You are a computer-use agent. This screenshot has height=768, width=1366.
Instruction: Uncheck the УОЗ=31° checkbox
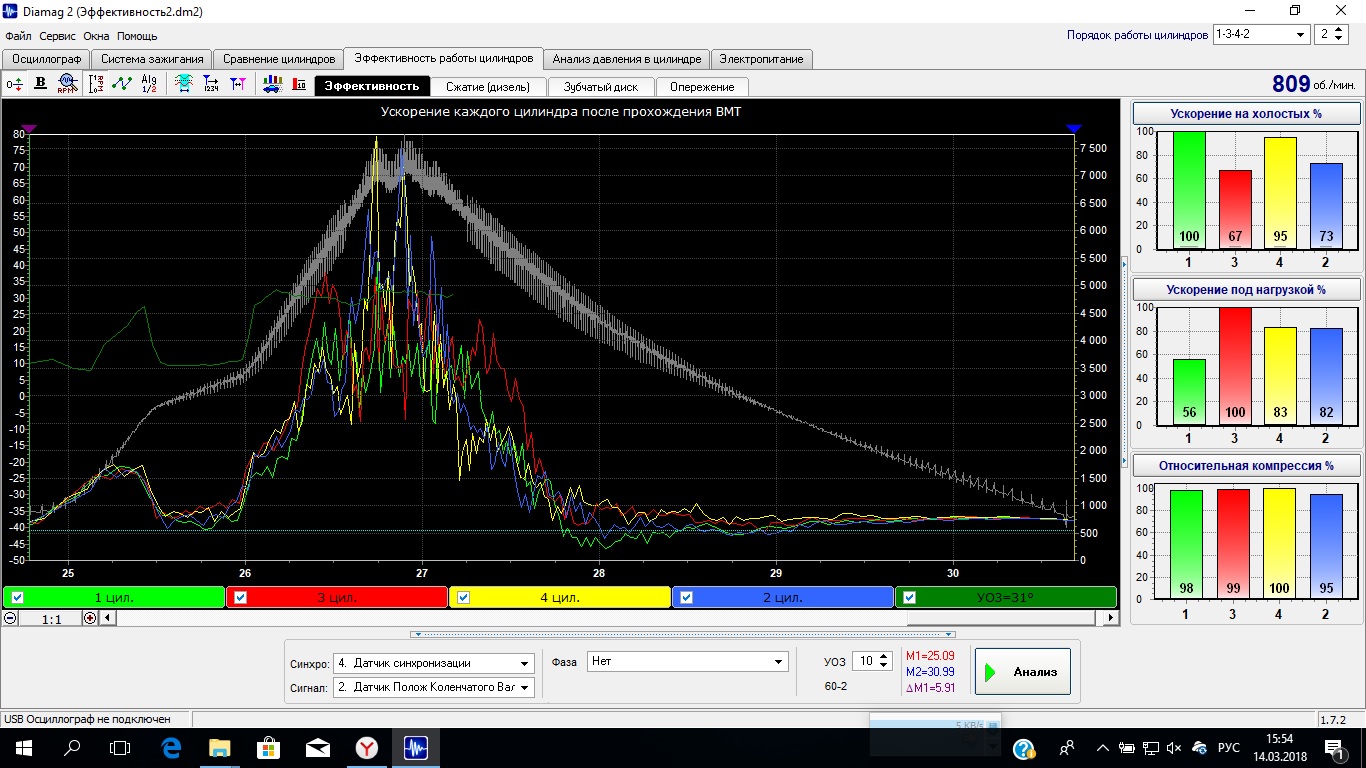point(909,598)
